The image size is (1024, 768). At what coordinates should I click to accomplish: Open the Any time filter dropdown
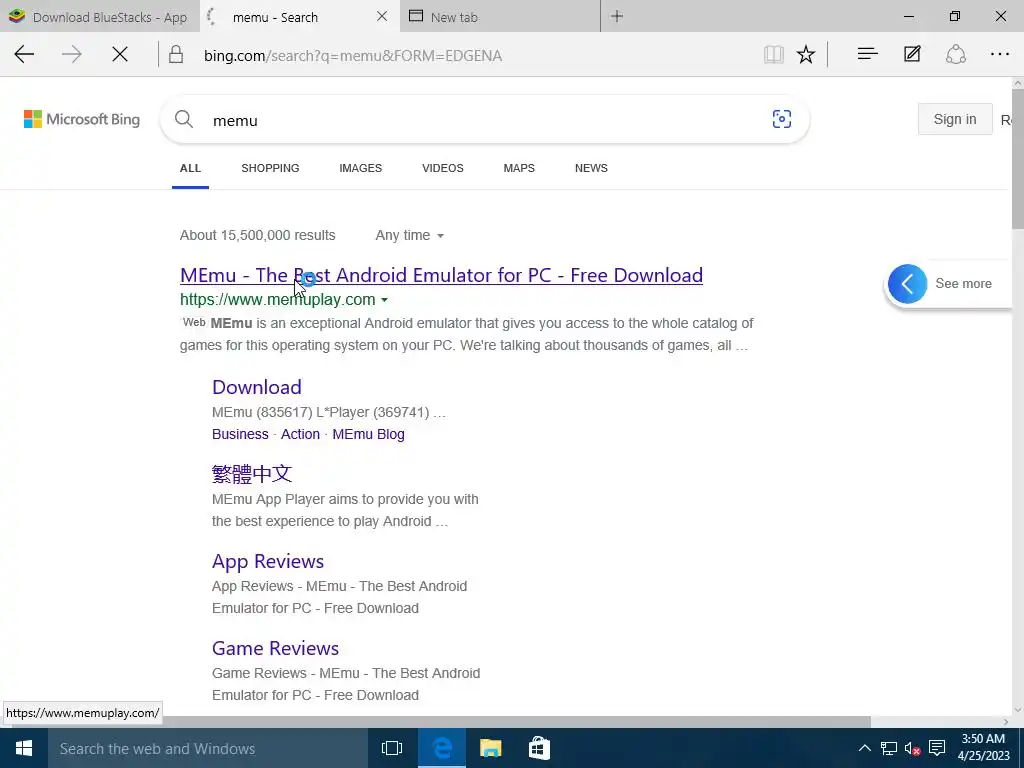pos(409,235)
